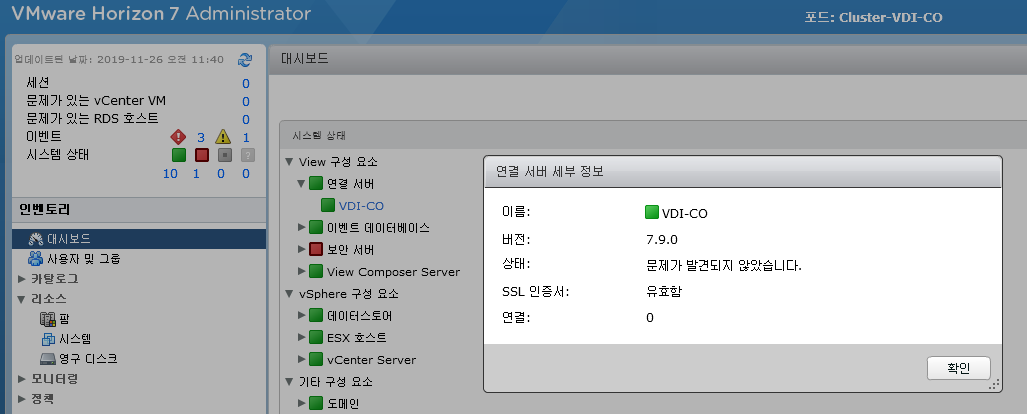Image resolution: width=1027 pixels, height=414 pixels.
Task: Click the yellow warning events icon
Action: coord(223,137)
